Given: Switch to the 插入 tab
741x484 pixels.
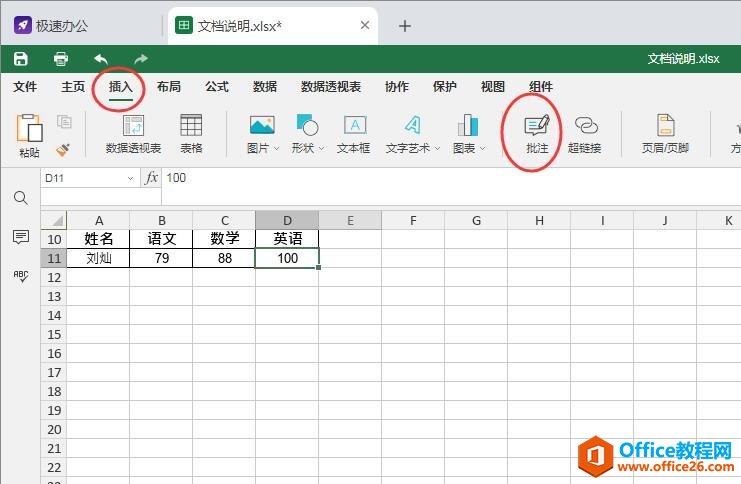Looking at the screenshot, I should pyautogui.click(x=121, y=86).
